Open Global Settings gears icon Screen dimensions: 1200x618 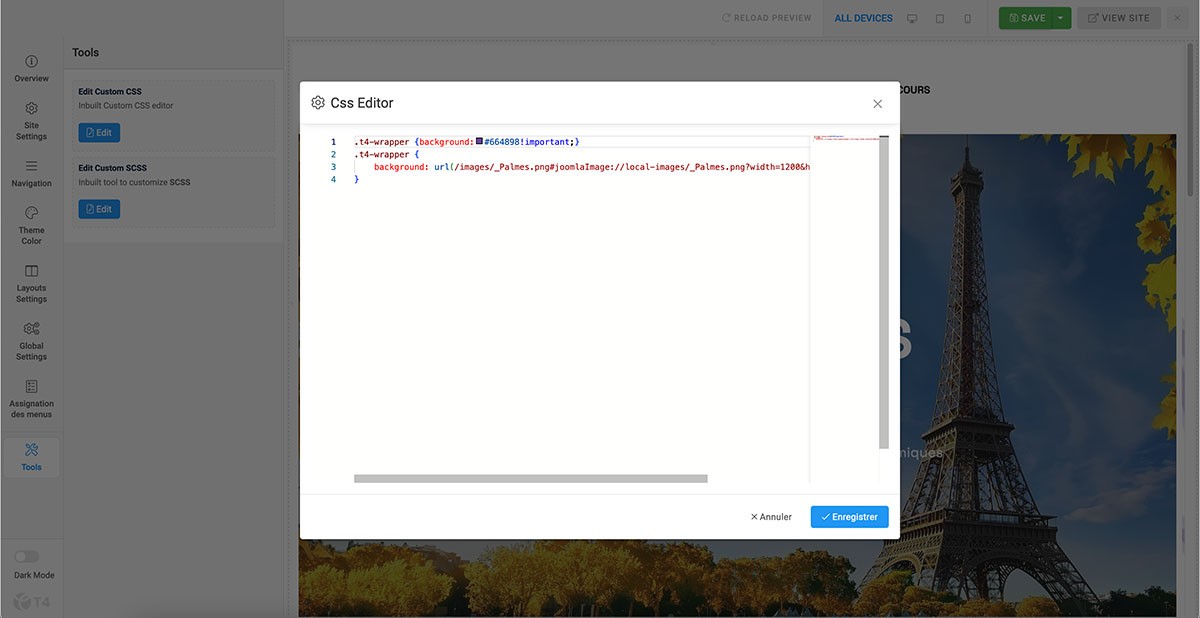click(x=31, y=329)
